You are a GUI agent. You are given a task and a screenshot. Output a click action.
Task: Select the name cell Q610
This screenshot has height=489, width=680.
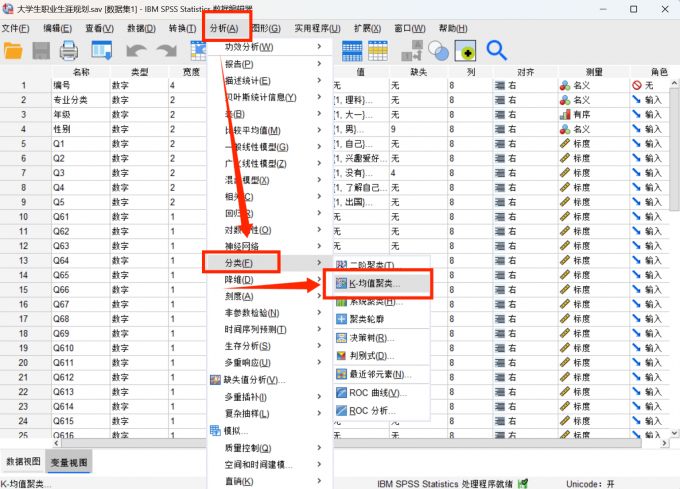[81, 348]
